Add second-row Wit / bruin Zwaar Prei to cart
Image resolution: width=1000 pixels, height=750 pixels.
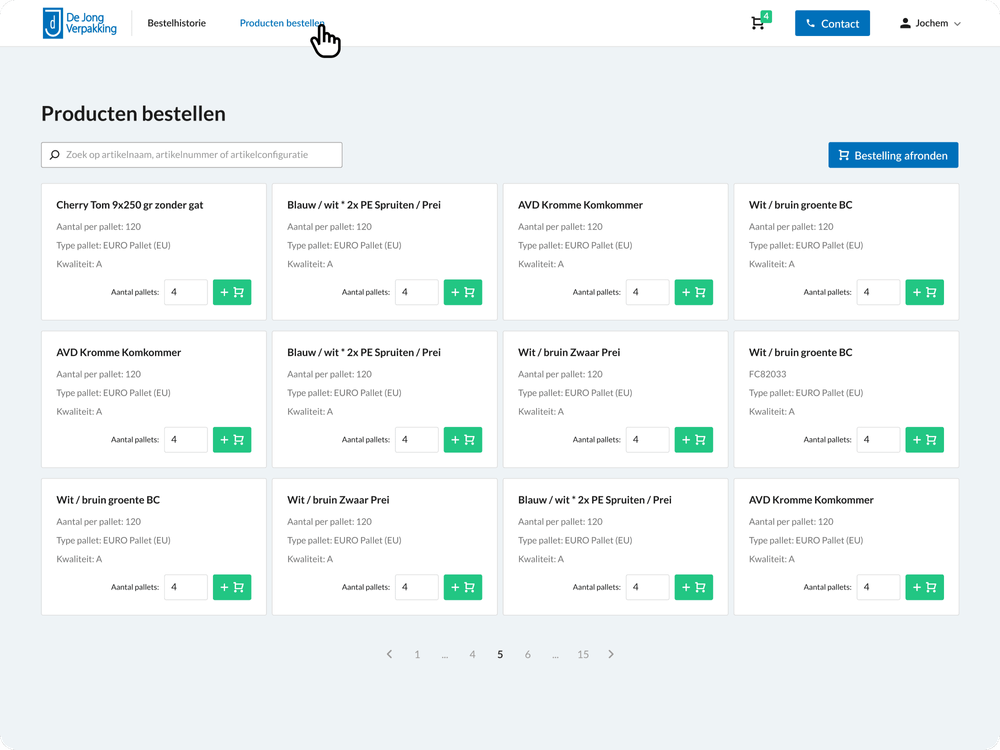[x=693, y=439]
